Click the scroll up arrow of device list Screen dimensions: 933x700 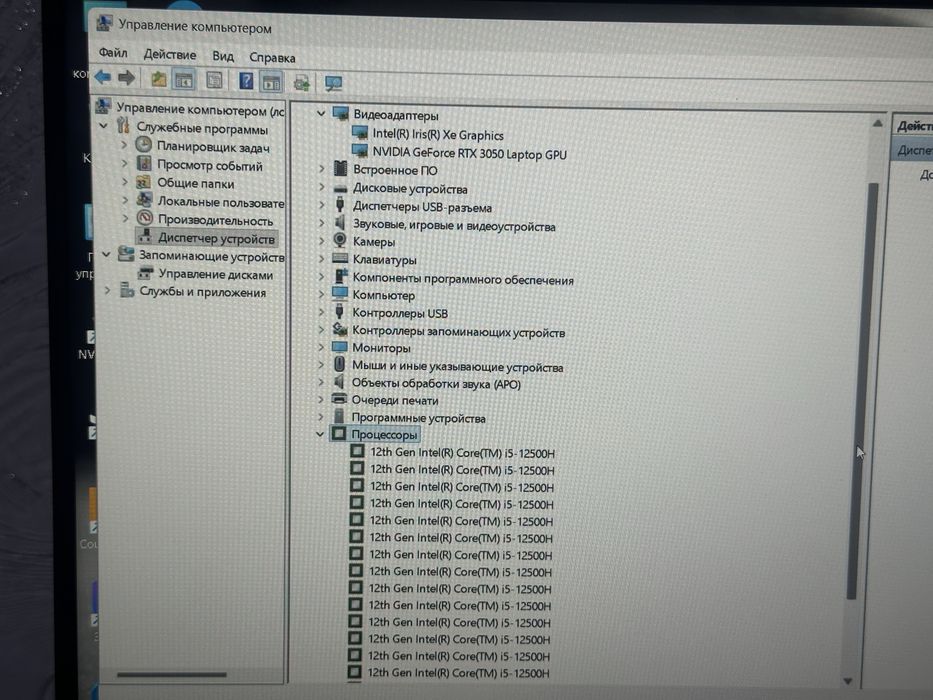click(x=878, y=123)
